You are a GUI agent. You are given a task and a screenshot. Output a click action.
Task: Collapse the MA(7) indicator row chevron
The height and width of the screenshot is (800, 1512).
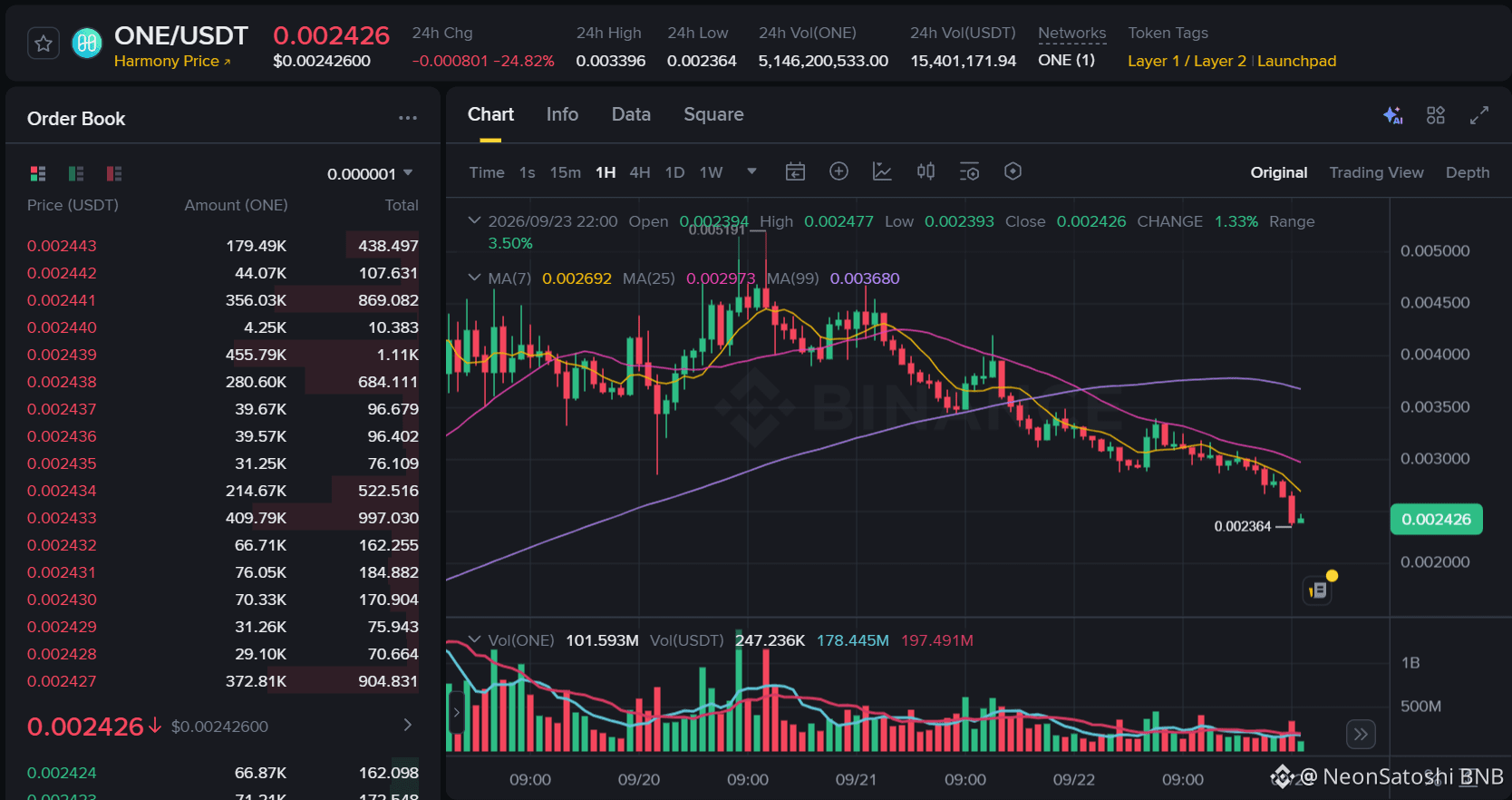[474, 278]
